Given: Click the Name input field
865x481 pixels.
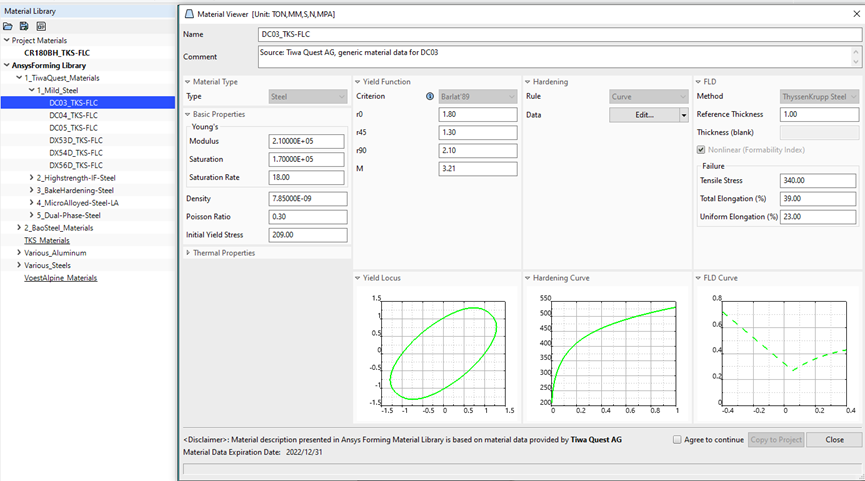Looking at the screenshot, I should click(x=559, y=34).
